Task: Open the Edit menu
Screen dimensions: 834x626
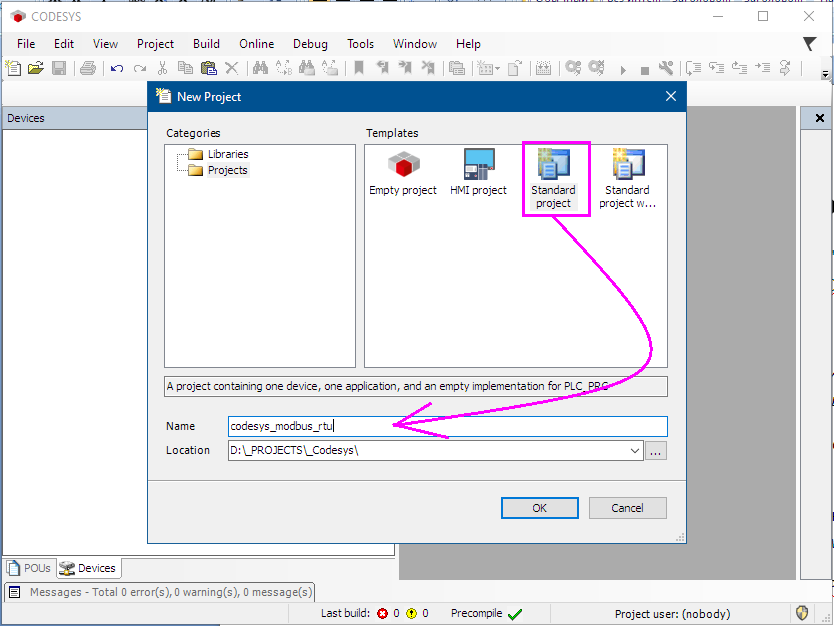Action: [64, 44]
